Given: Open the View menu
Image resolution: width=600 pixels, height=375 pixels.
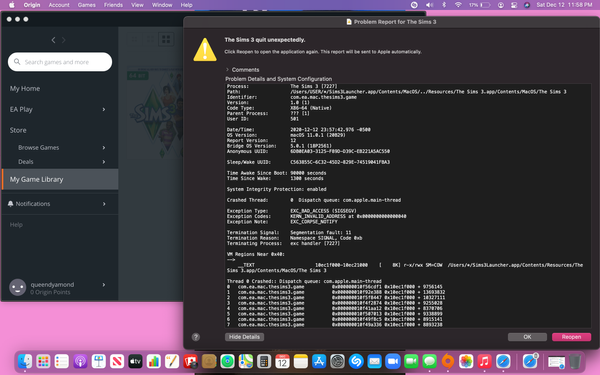Looking at the screenshot, I should click(x=137, y=5).
